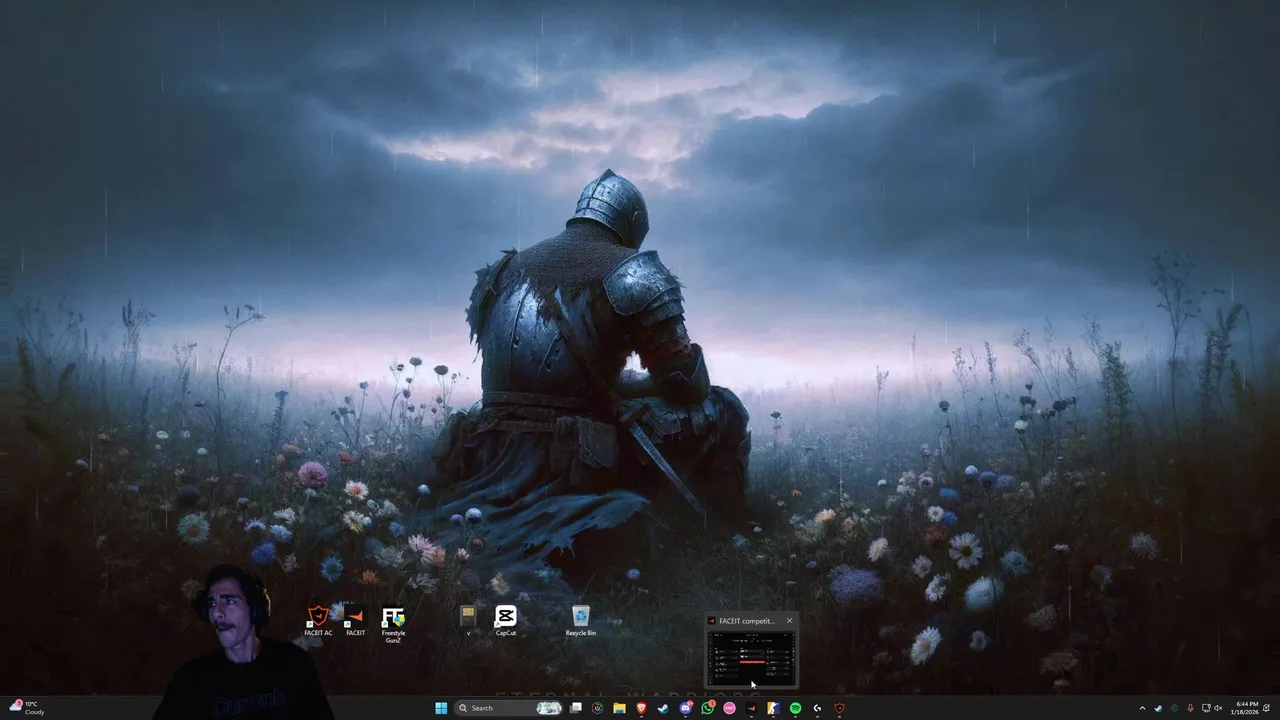
Task: Open Logitech G HUB from the taskbar
Action: click(x=817, y=708)
